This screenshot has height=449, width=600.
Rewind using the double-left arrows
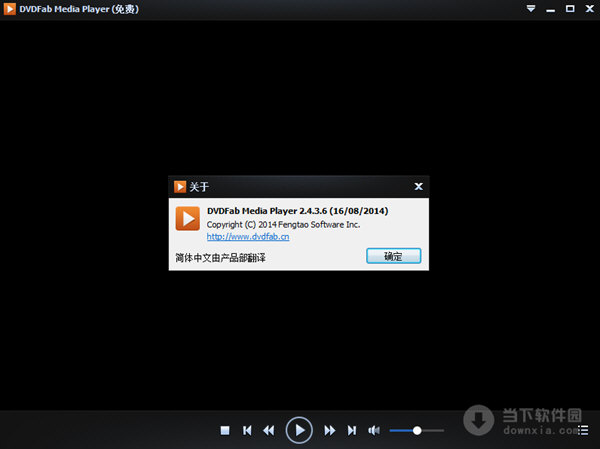click(269, 431)
